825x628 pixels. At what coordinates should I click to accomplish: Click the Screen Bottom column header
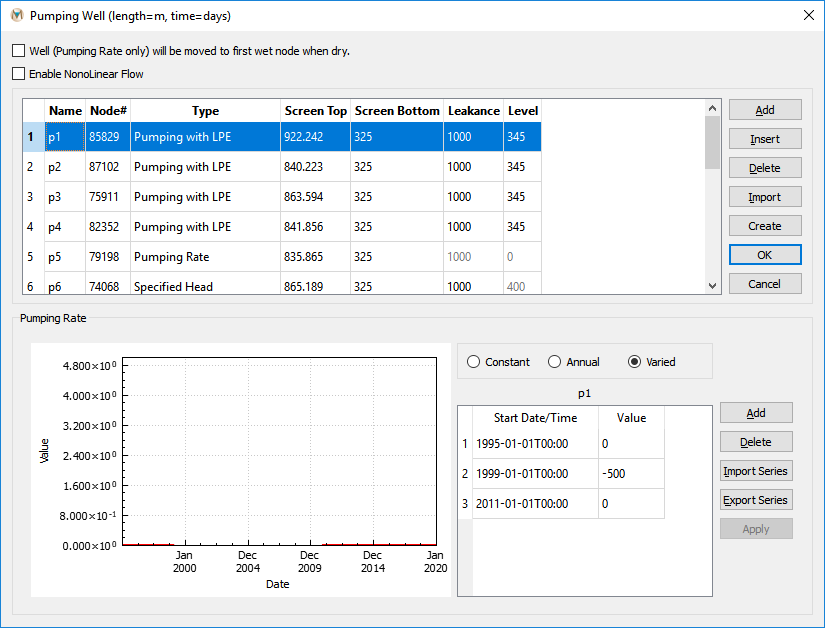[397, 110]
